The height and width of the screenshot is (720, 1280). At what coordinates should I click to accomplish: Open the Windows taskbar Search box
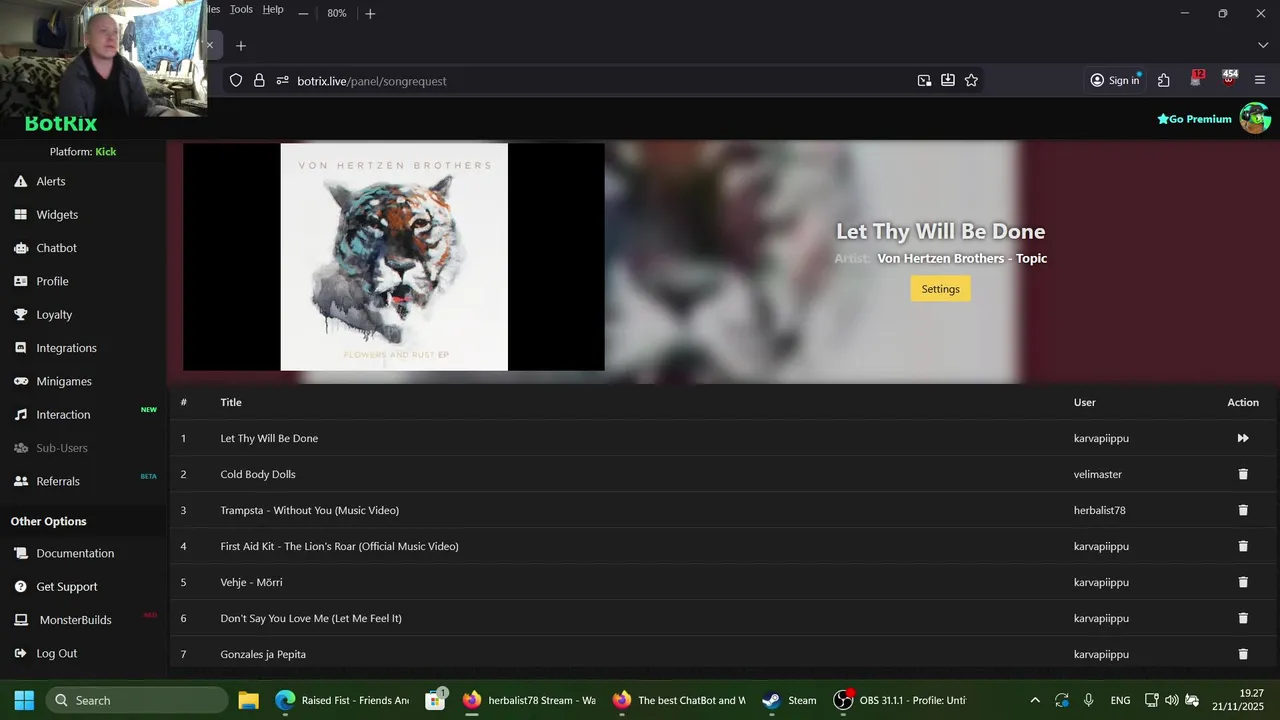[x=137, y=700]
